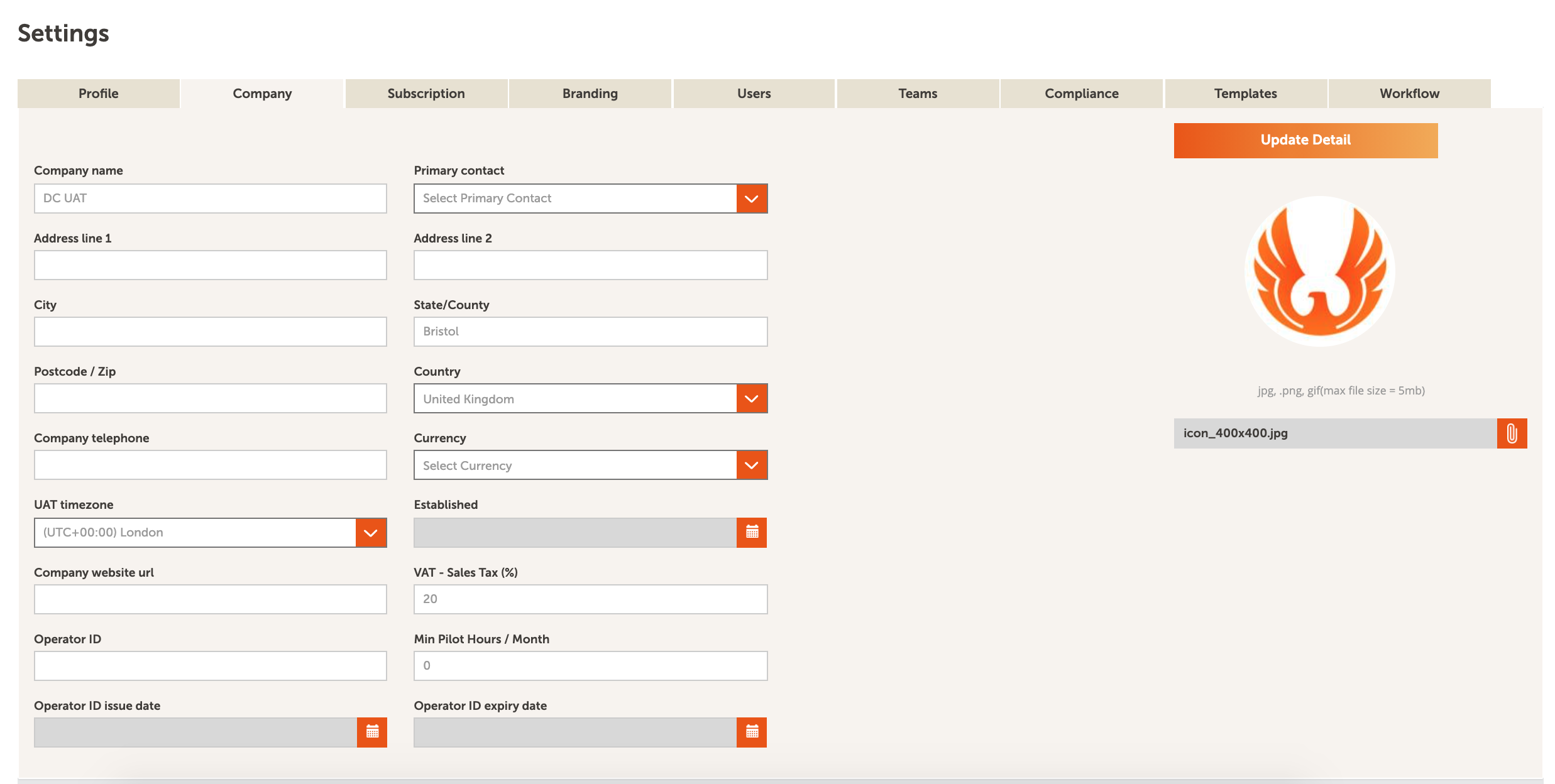
Task: Open Operator ID expiry date calendar
Action: tap(752, 732)
